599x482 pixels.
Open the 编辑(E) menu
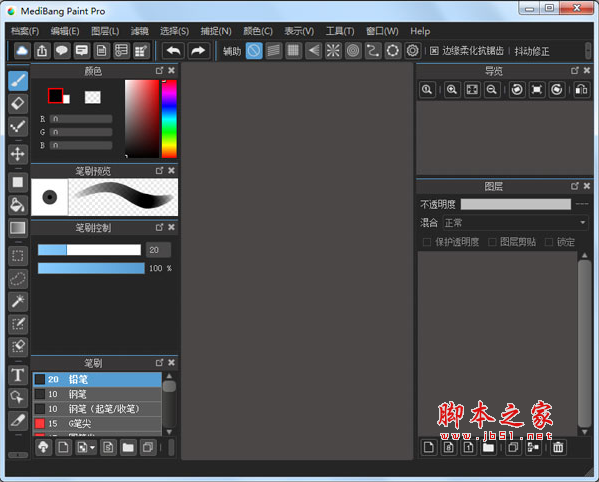[65, 31]
